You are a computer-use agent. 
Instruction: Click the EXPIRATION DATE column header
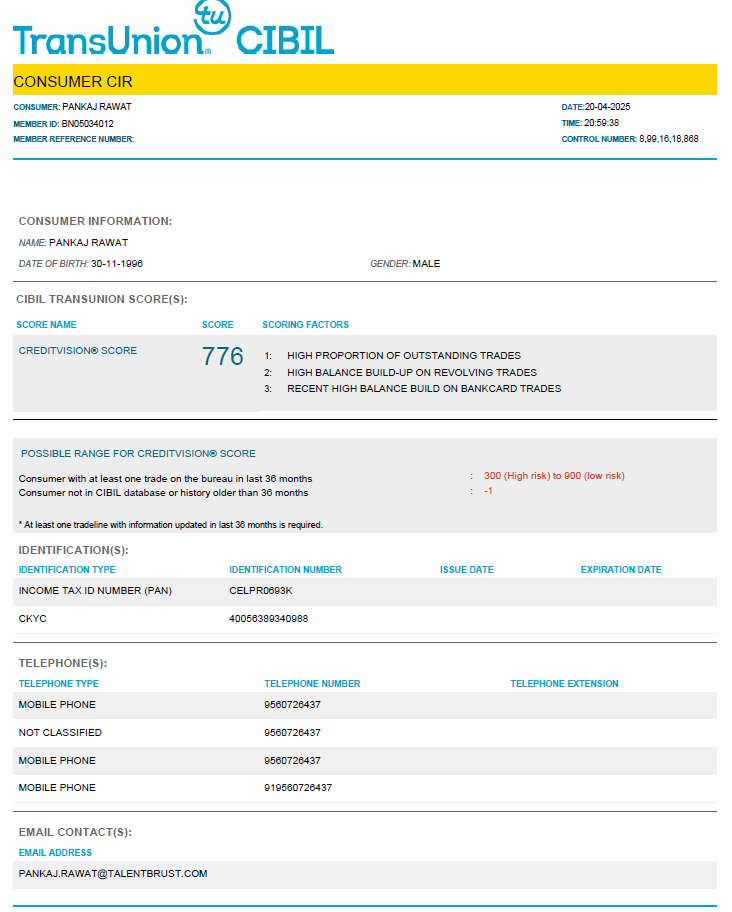click(x=621, y=570)
